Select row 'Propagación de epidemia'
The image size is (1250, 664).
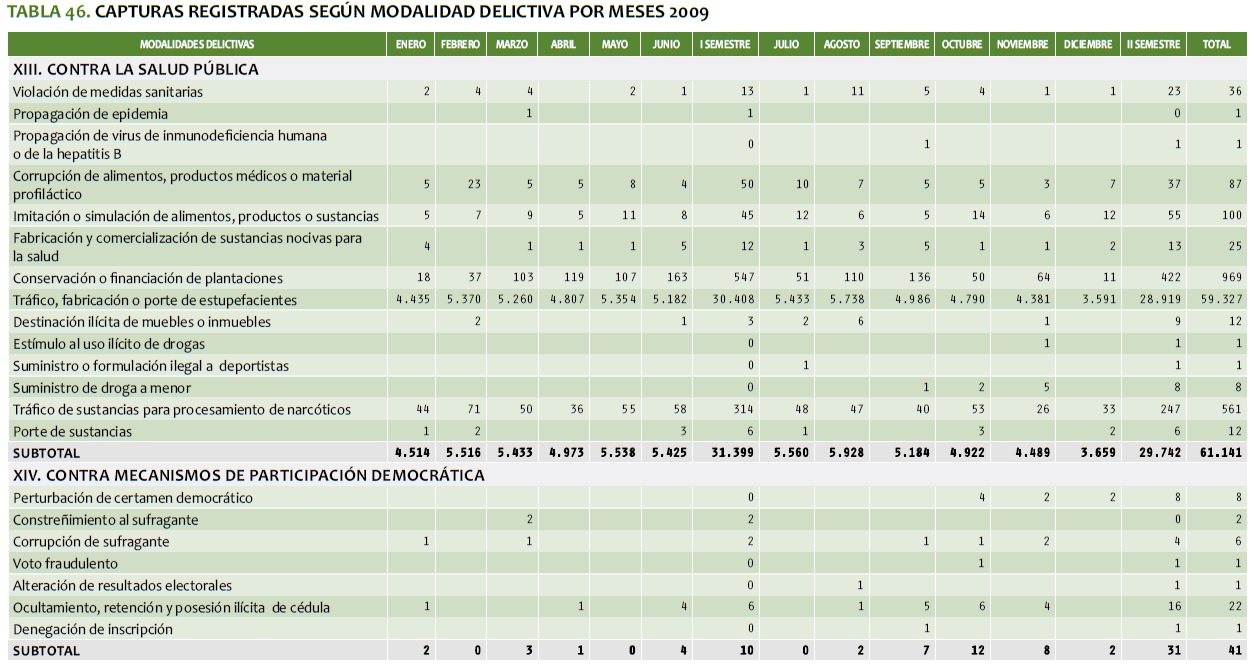pyautogui.click(x=627, y=113)
